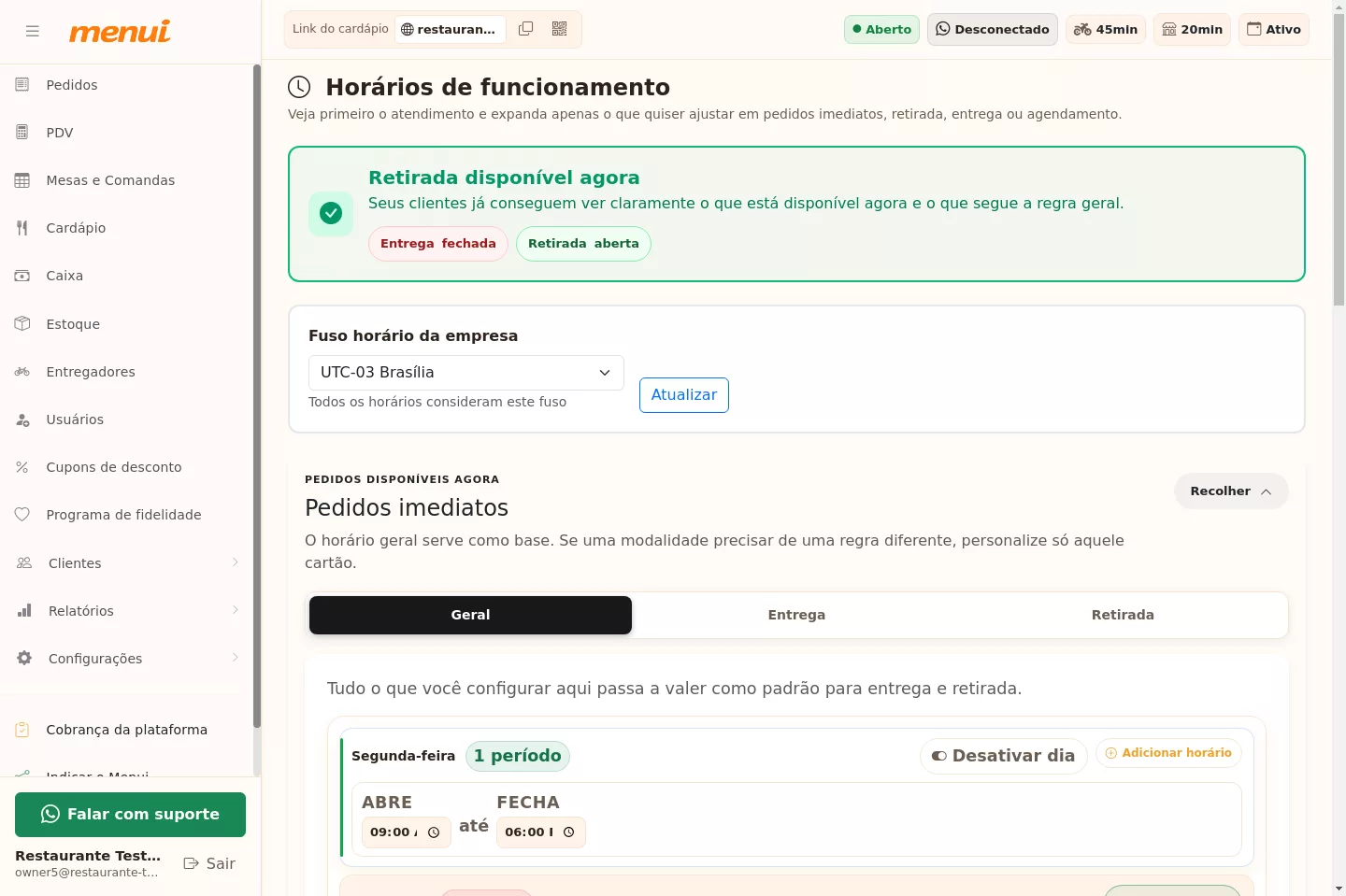Expand the Relatórios submenu chevron

236,610
